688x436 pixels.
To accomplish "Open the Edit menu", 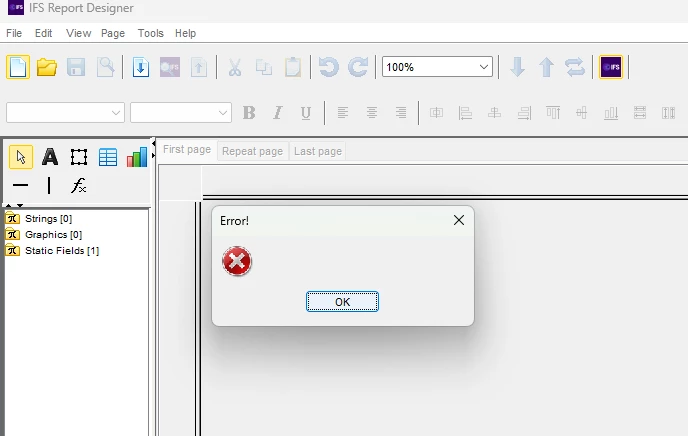I will tap(43, 33).
